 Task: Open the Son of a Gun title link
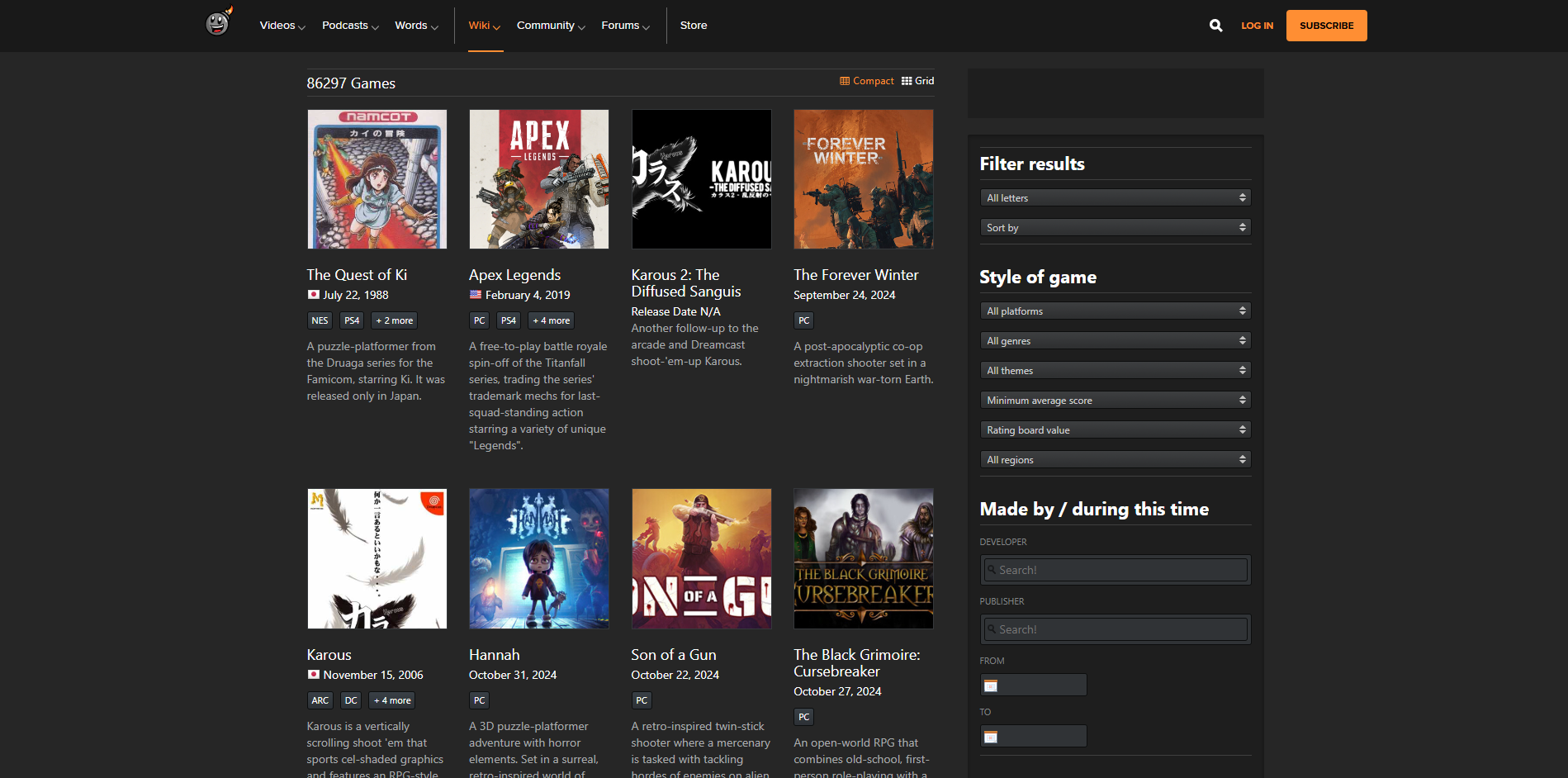(x=674, y=655)
